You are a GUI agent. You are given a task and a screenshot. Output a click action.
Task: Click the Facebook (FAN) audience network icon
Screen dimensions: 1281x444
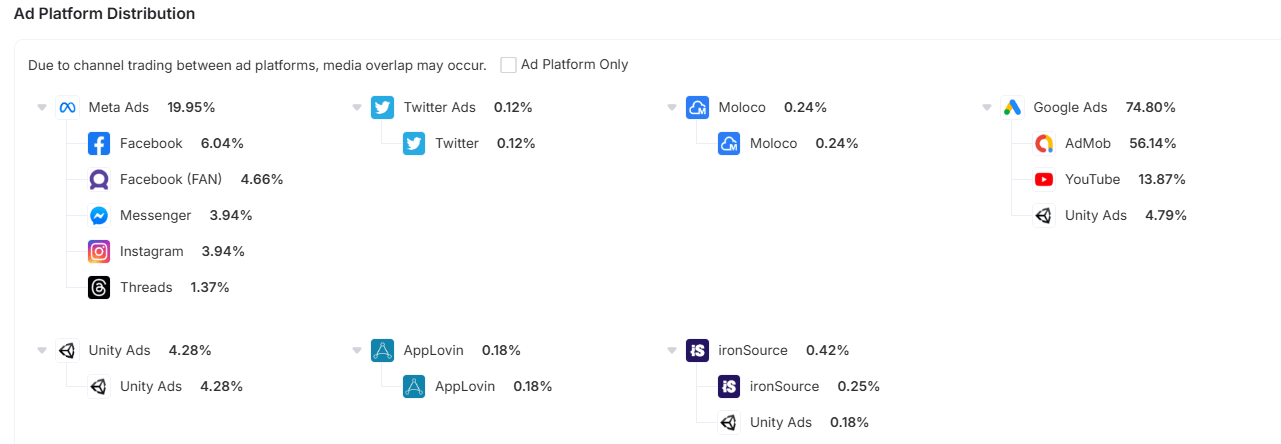pyautogui.click(x=99, y=179)
